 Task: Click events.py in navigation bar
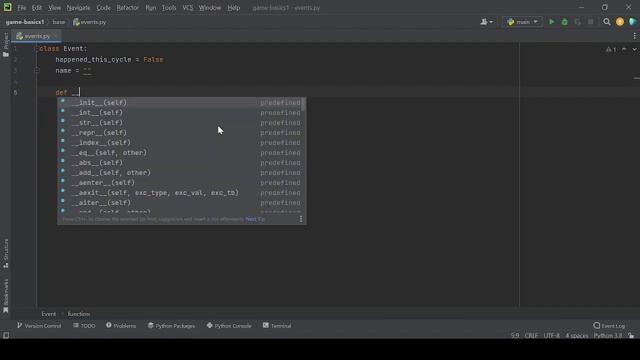click(89, 22)
